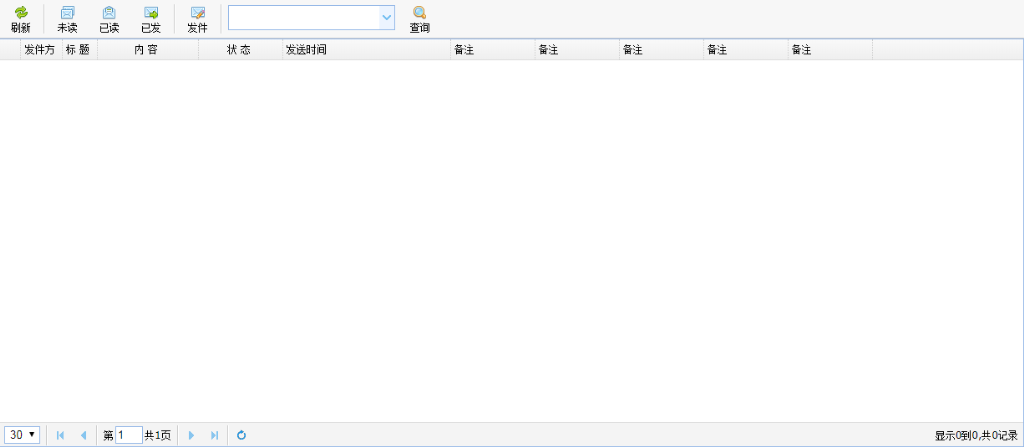Open the 已发 sent messages list
1024x447 pixels.
151,20
